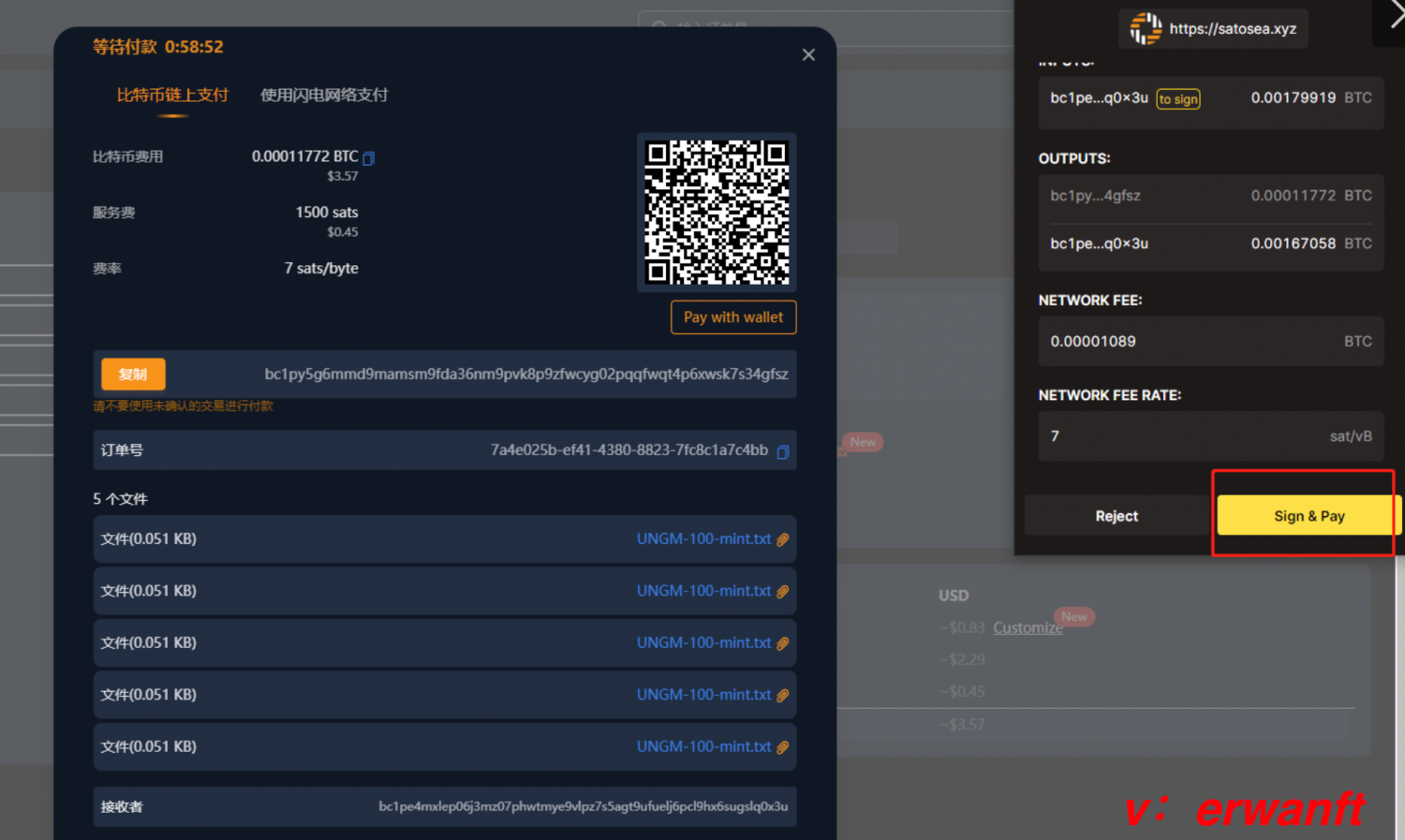Switch to the 比特币链上支付 tab

[x=172, y=95]
